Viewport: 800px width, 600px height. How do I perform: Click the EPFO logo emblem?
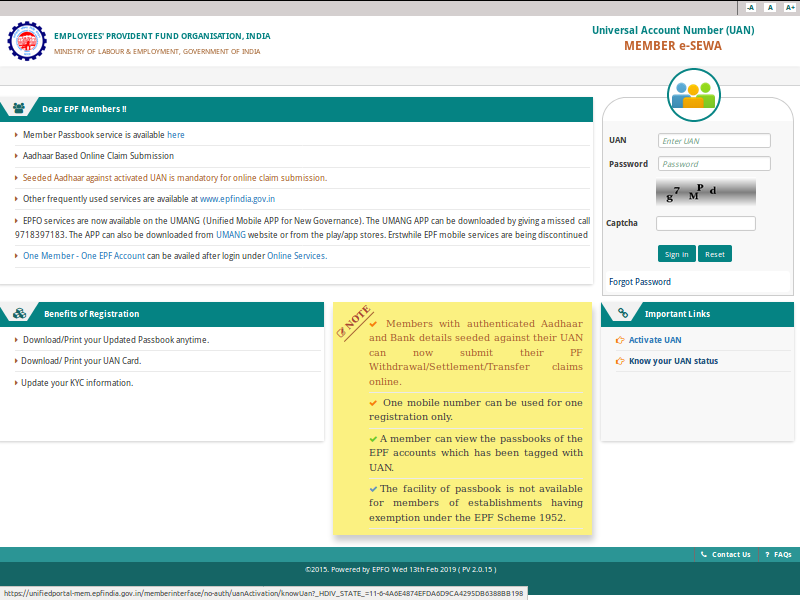[28, 41]
